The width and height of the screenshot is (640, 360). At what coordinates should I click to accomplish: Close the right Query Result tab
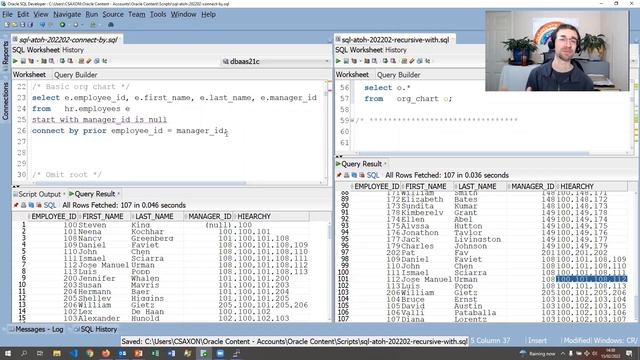[x=385, y=164]
